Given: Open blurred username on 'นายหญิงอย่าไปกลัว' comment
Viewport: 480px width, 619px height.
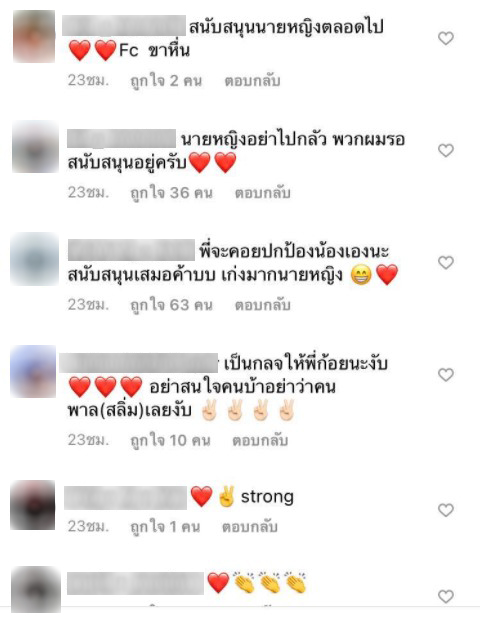Looking at the screenshot, I should click(x=121, y=139).
